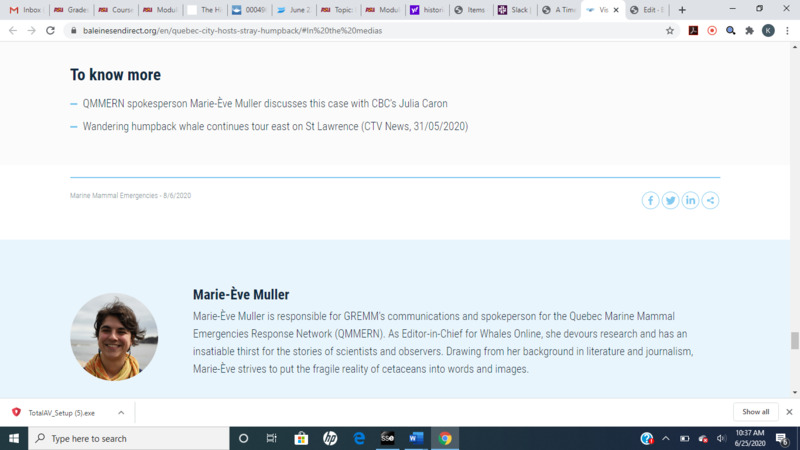Reload the page
Viewport: 800px width, 450px height.
point(51,31)
